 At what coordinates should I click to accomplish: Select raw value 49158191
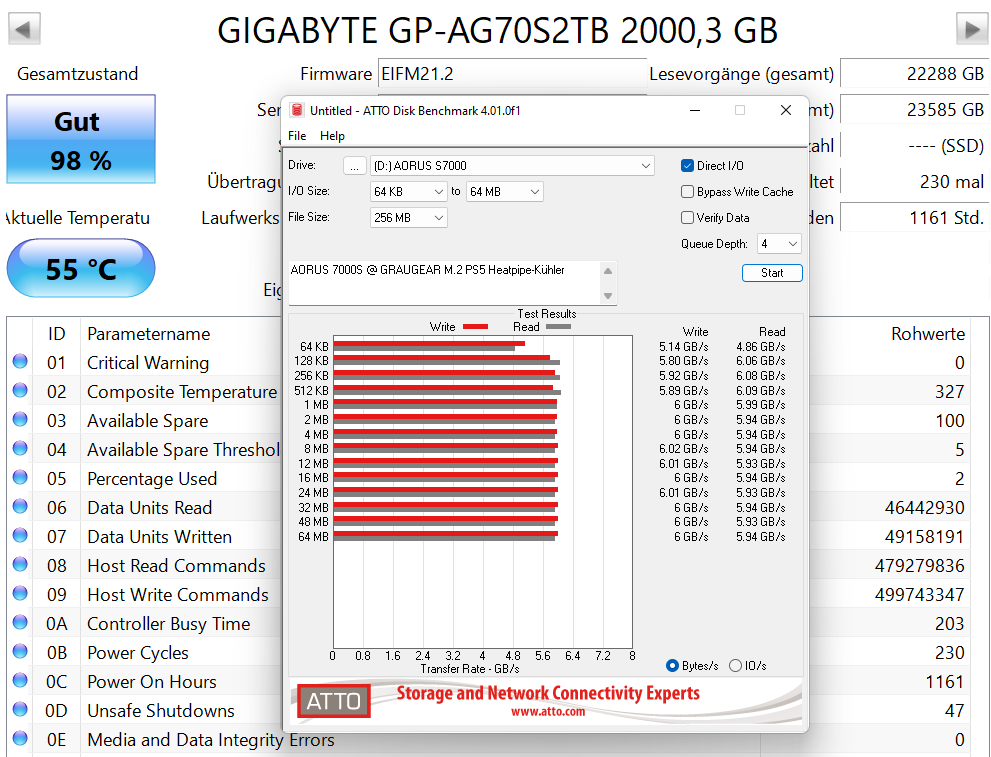925,536
